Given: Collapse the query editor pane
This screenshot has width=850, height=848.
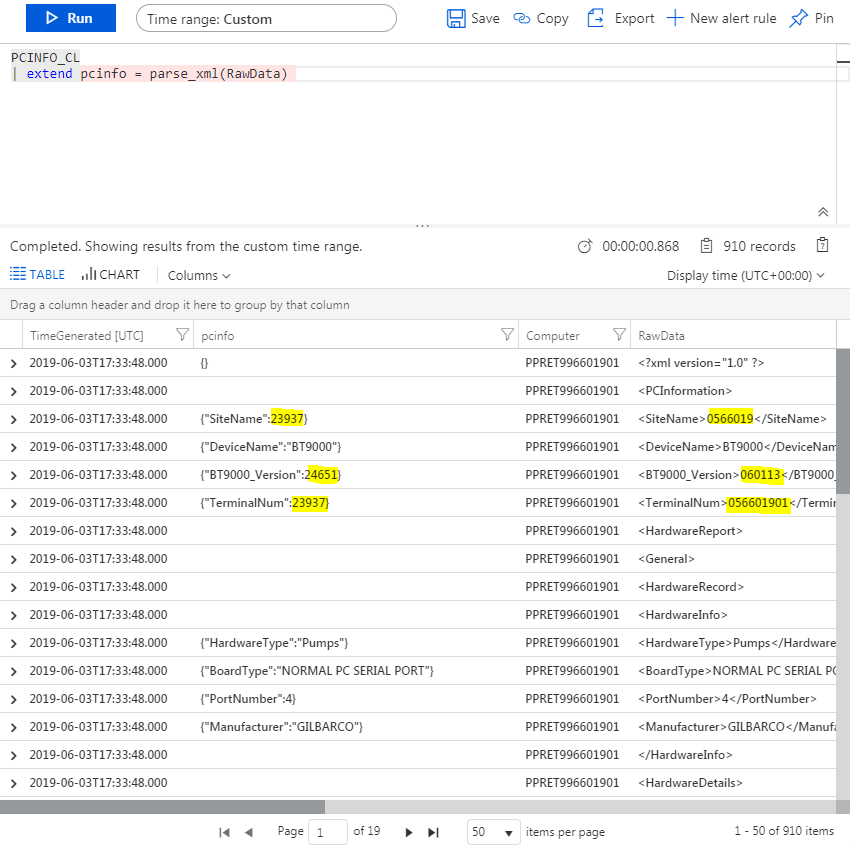Looking at the screenshot, I should click(x=823, y=212).
